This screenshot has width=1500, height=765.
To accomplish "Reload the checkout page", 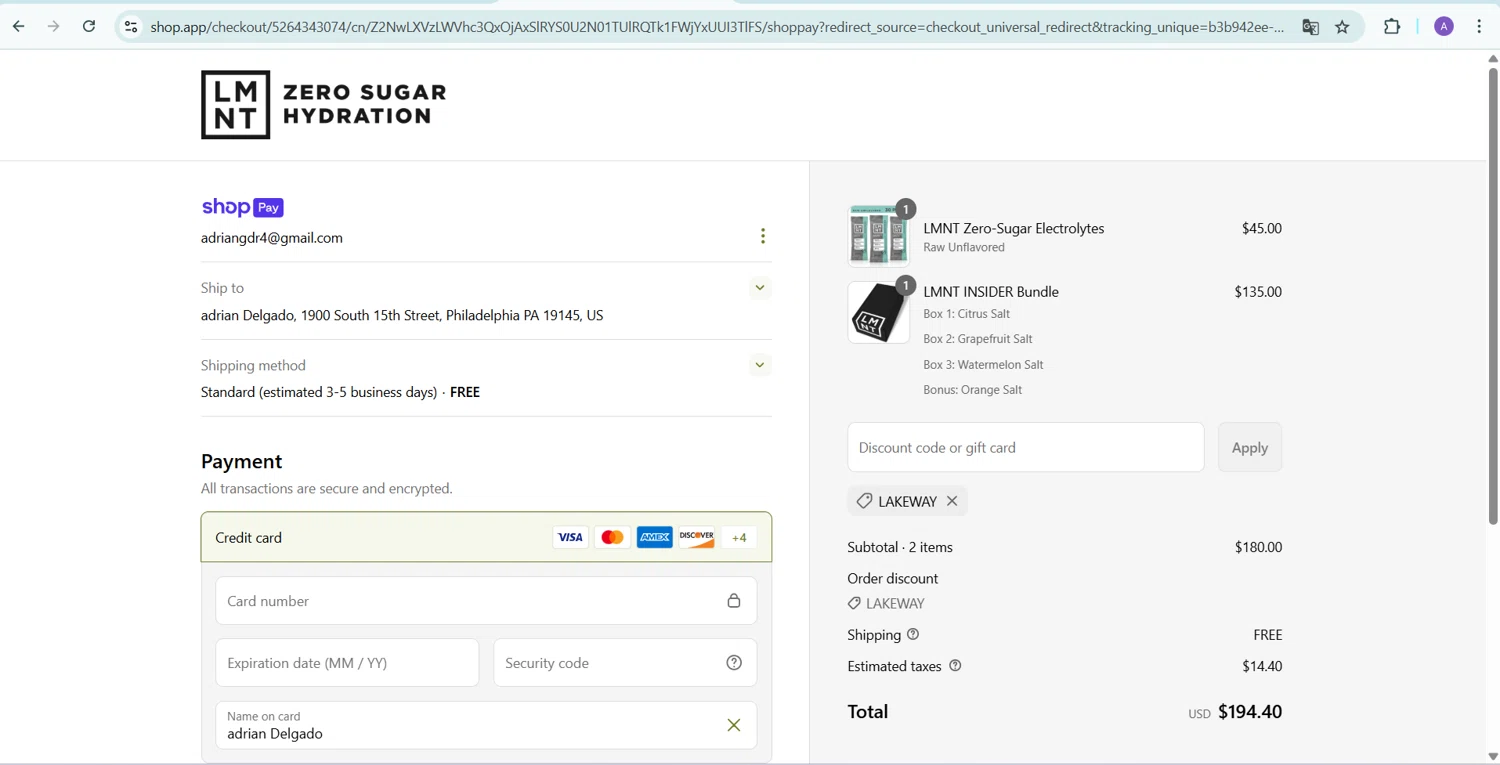I will click(x=89, y=27).
